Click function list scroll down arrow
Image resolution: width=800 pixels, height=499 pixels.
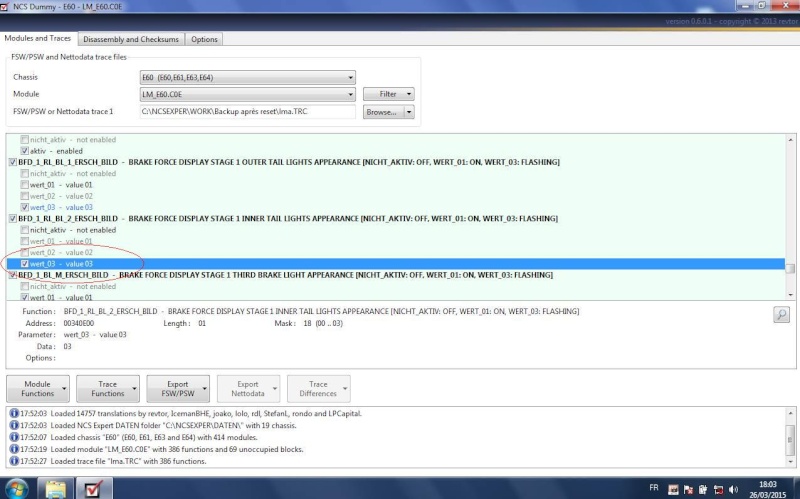click(790, 295)
